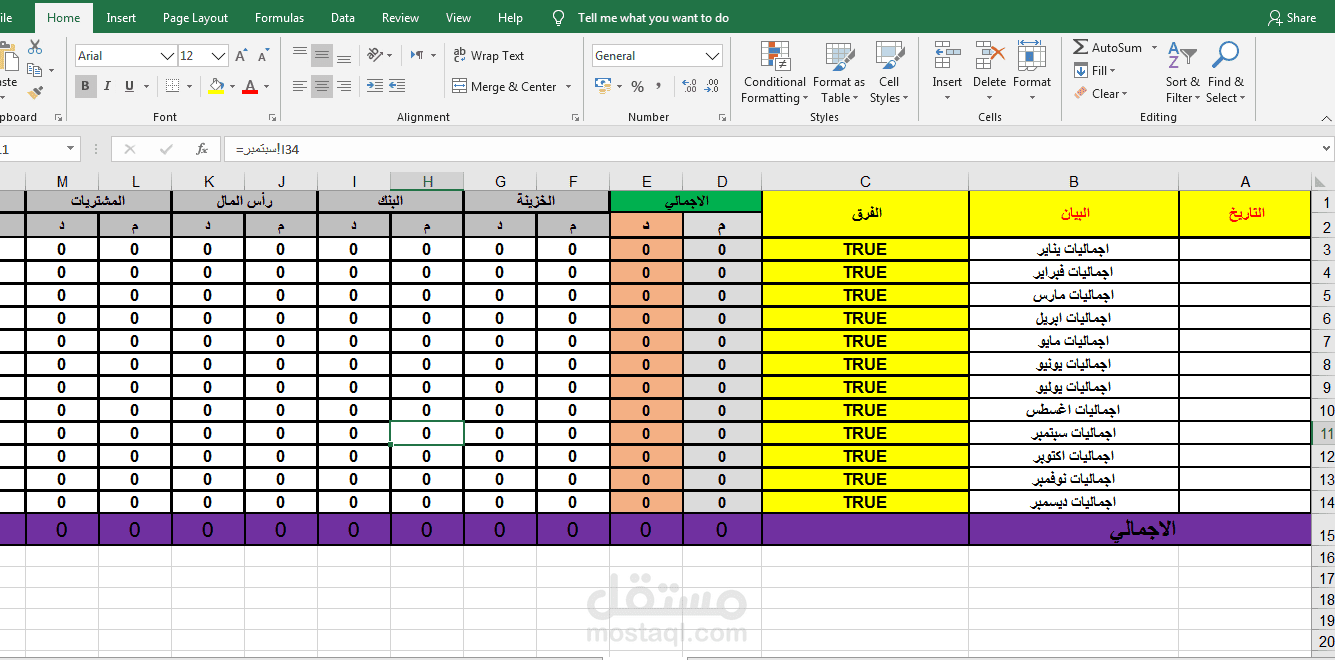Open the Help tab
This screenshot has width=1335, height=660.
point(510,18)
